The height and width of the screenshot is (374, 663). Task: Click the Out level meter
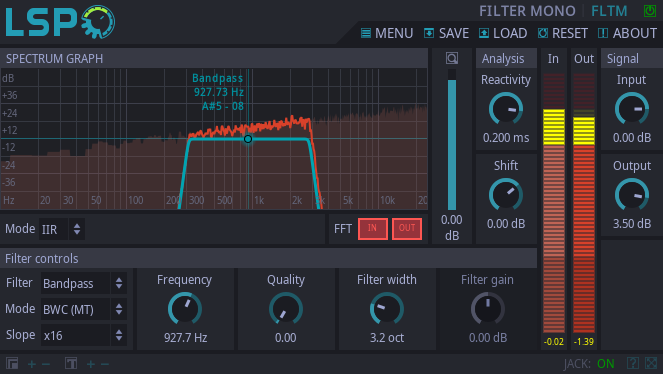pyautogui.click(x=584, y=203)
